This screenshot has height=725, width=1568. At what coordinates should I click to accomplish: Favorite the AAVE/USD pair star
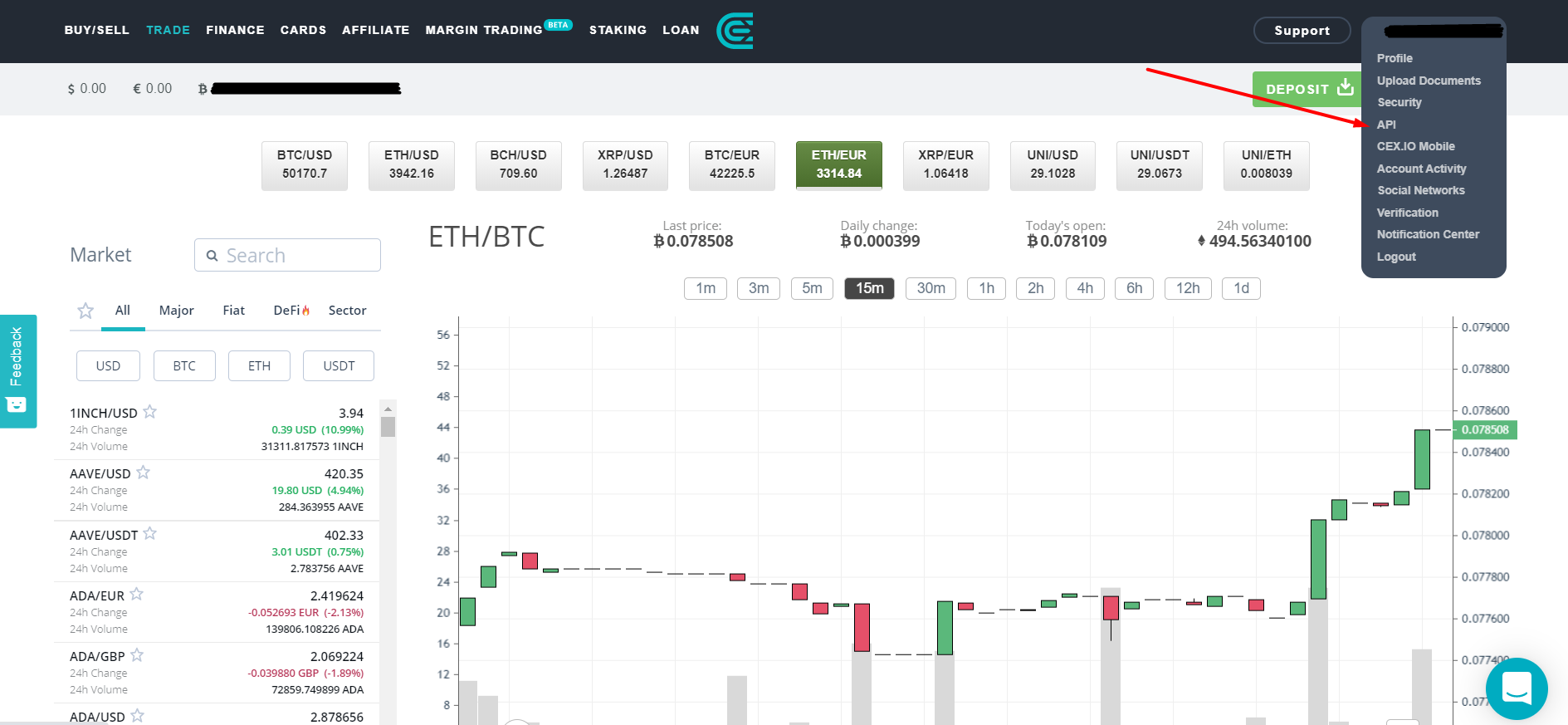coord(143,473)
